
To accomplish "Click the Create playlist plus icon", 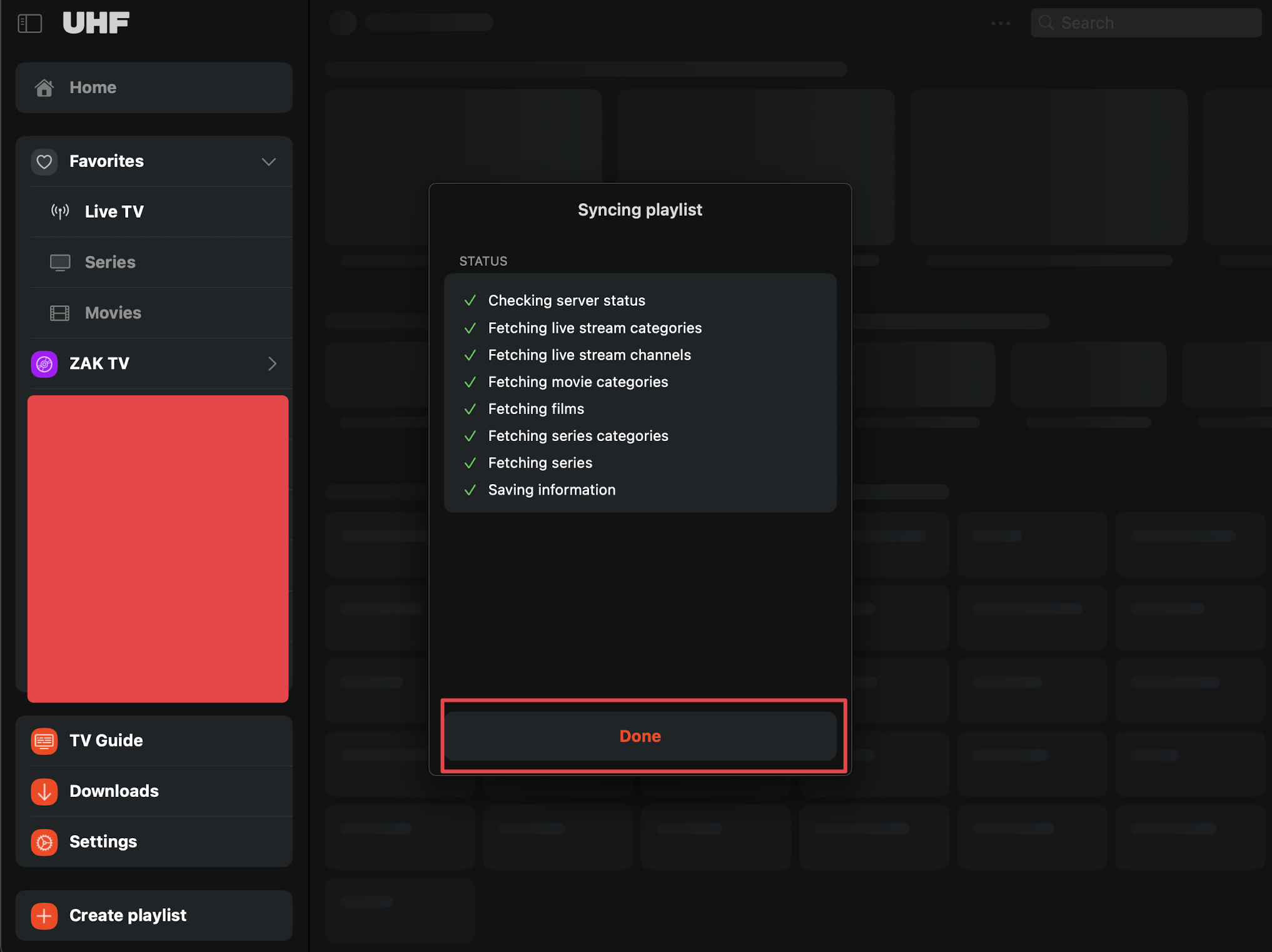I will click(44, 916).
